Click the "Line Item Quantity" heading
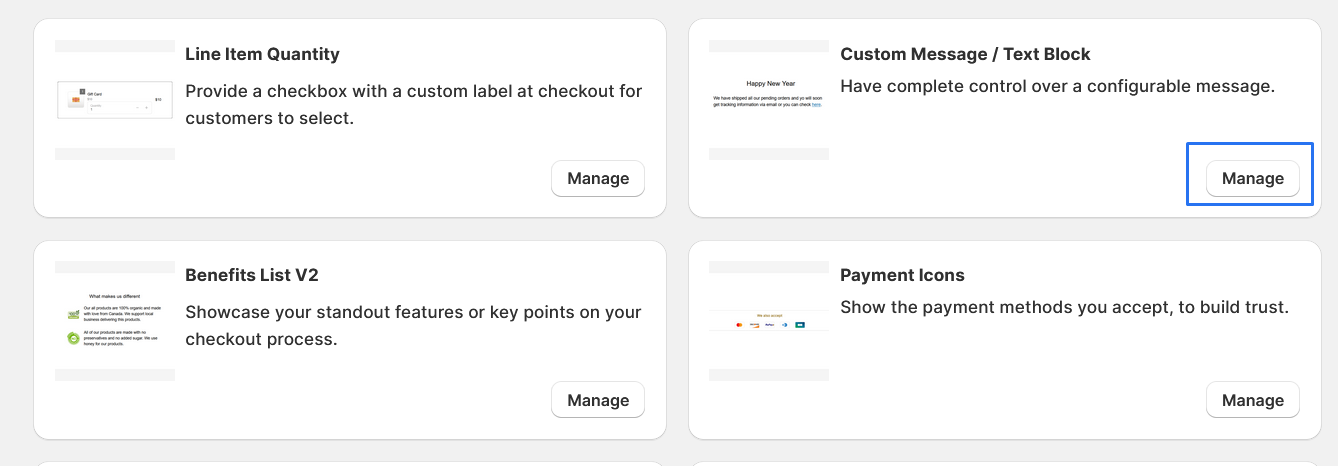The width and height of the screenshot is (1338, 466). [262, 54]
